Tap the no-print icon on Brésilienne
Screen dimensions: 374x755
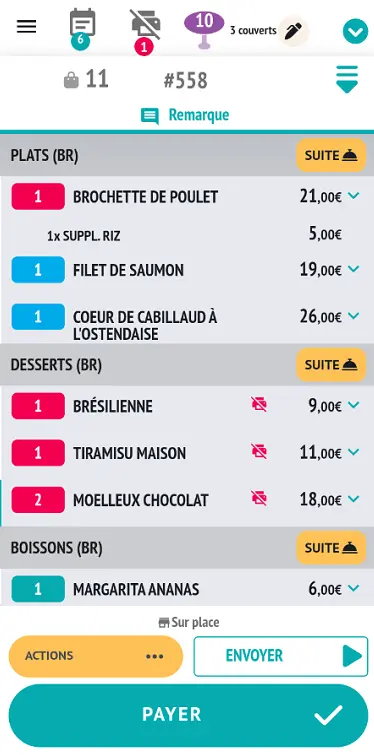(x=259, y=404)
